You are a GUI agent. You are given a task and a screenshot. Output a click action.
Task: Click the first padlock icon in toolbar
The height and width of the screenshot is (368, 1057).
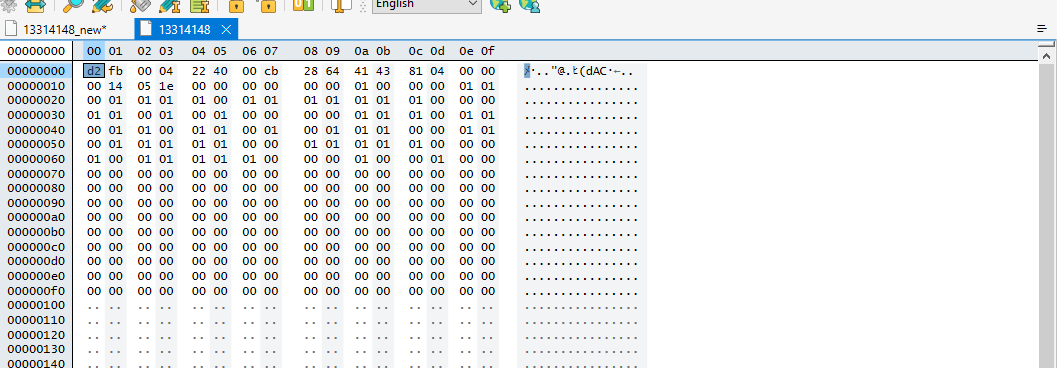pyautogui.click(x=236, y=6)
